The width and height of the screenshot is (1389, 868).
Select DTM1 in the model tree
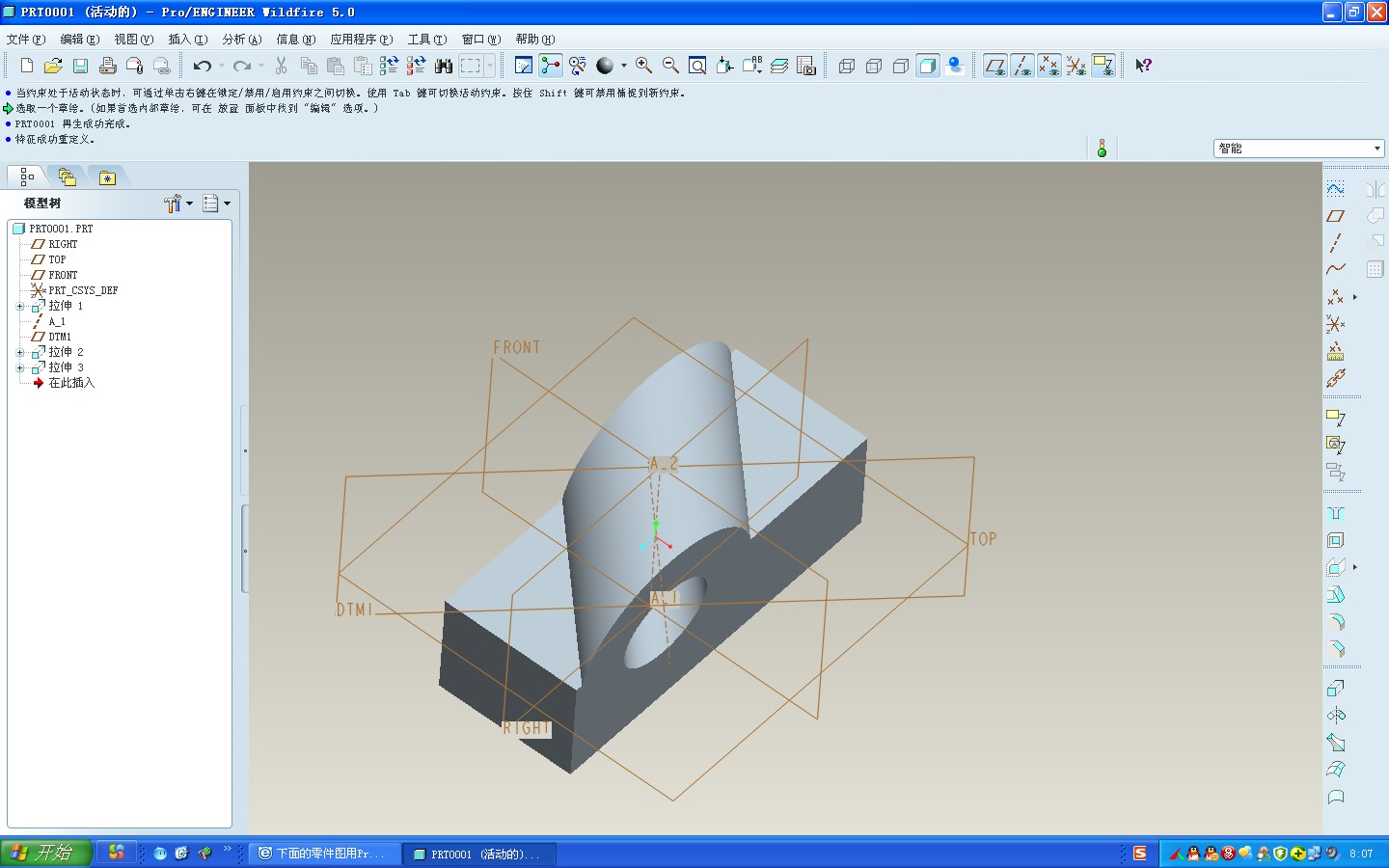[60, 337]
